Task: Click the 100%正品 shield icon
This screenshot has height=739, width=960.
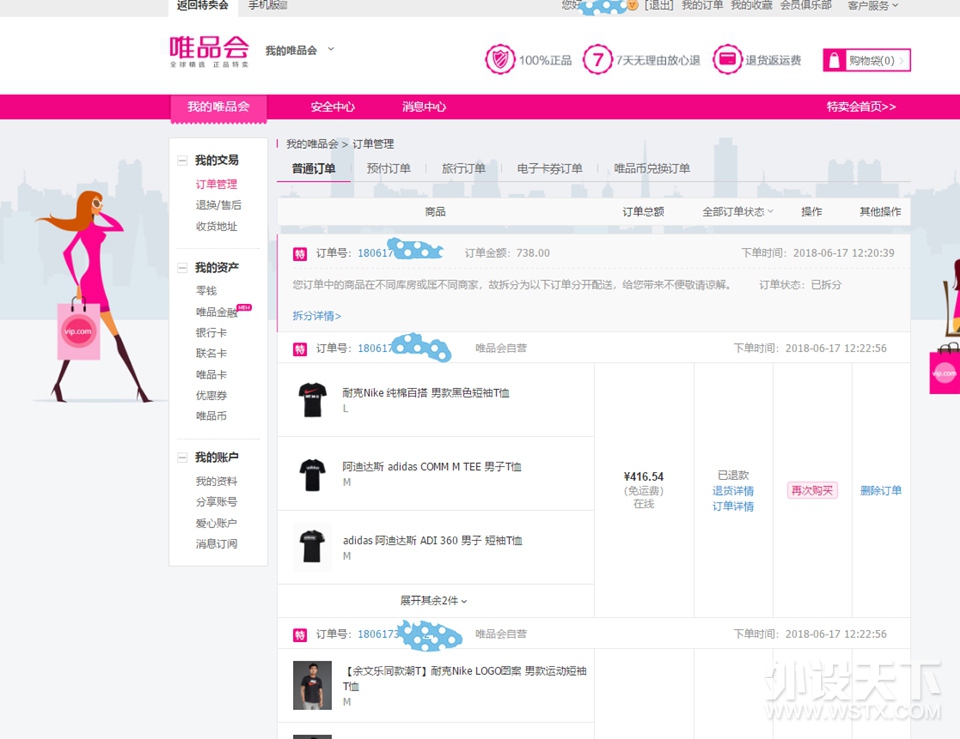Action: pos(499,60)
